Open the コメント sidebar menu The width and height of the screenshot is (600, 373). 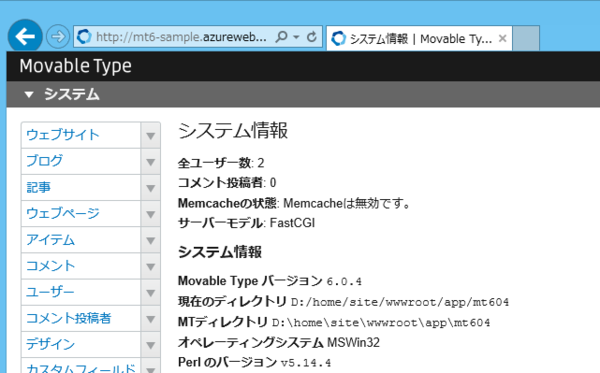(81, 266)
